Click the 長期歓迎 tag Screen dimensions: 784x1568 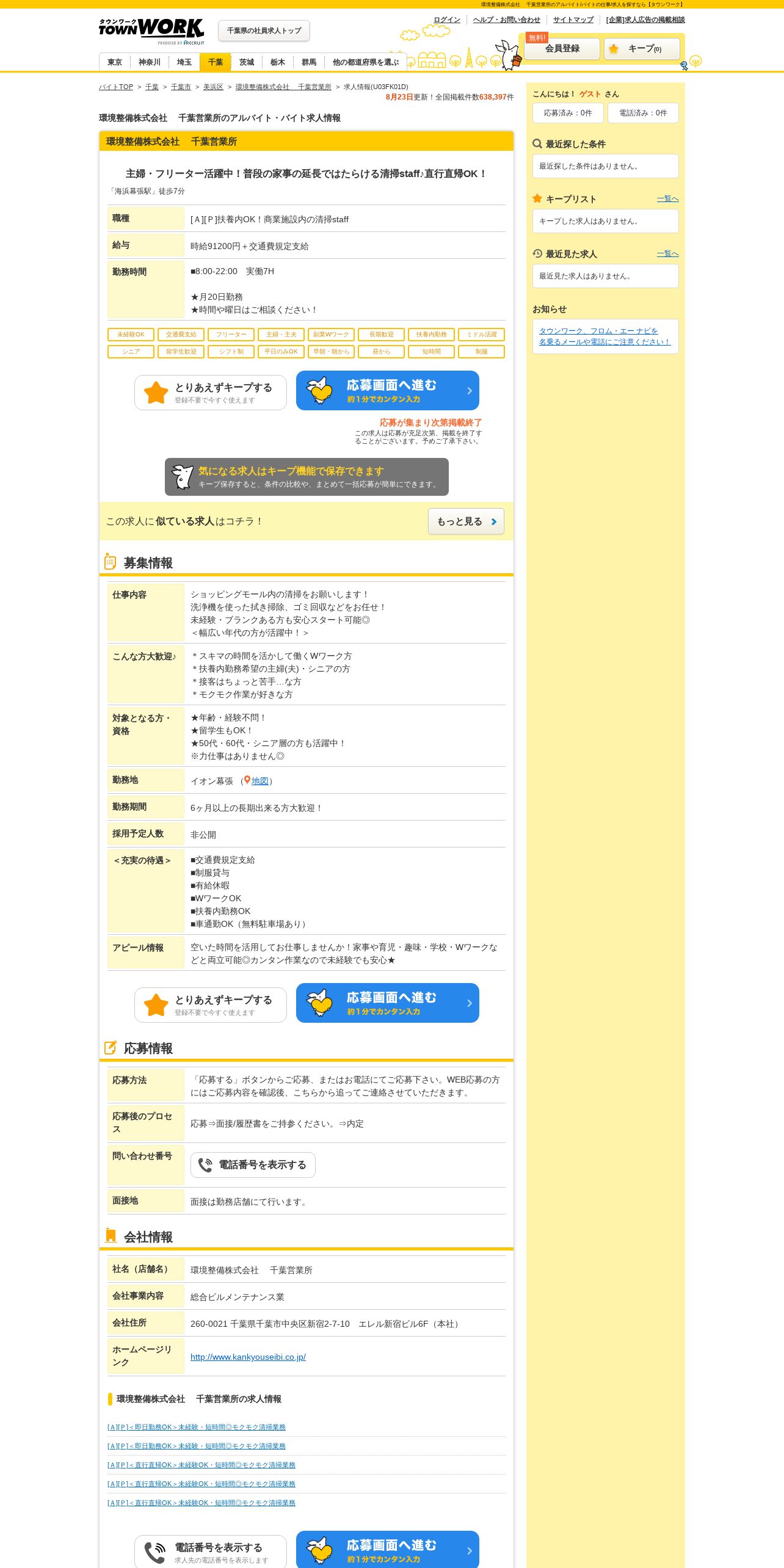(381, 335)
